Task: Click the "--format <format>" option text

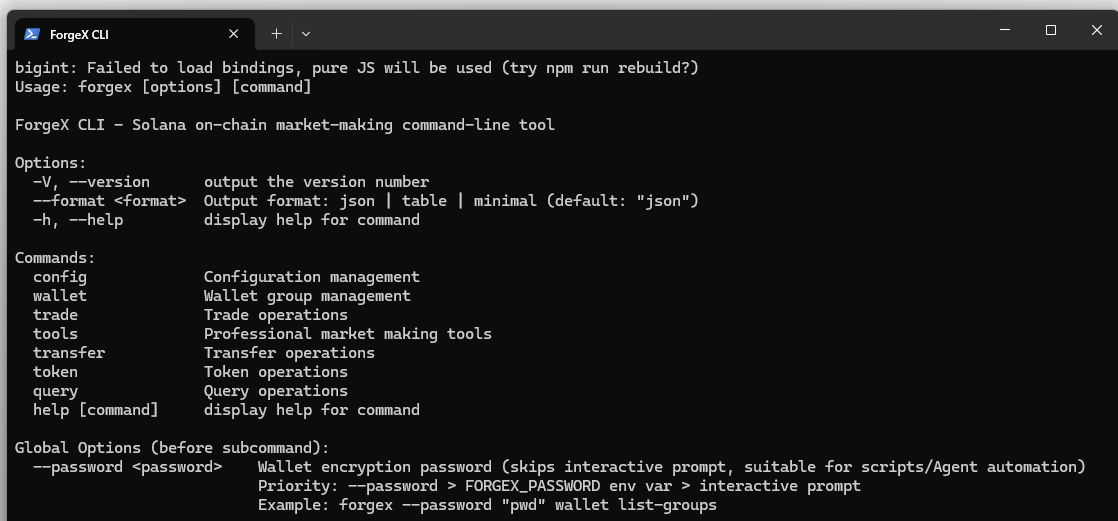Action: 109,201
